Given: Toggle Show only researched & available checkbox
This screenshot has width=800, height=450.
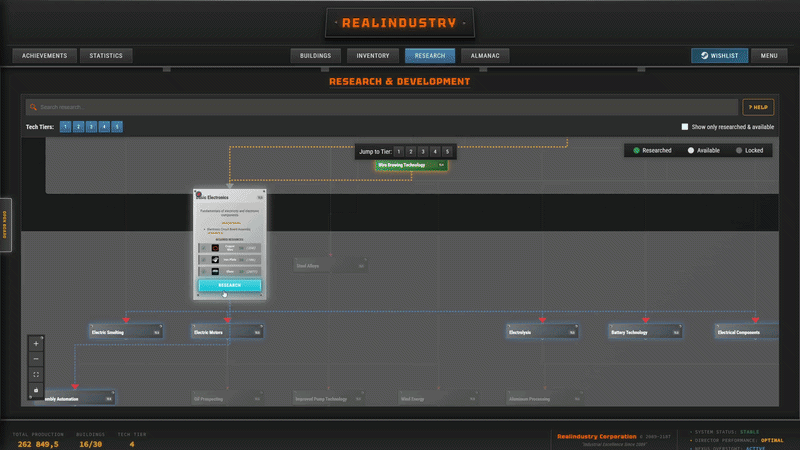Looking at the screenshot, I should point(685,127).
